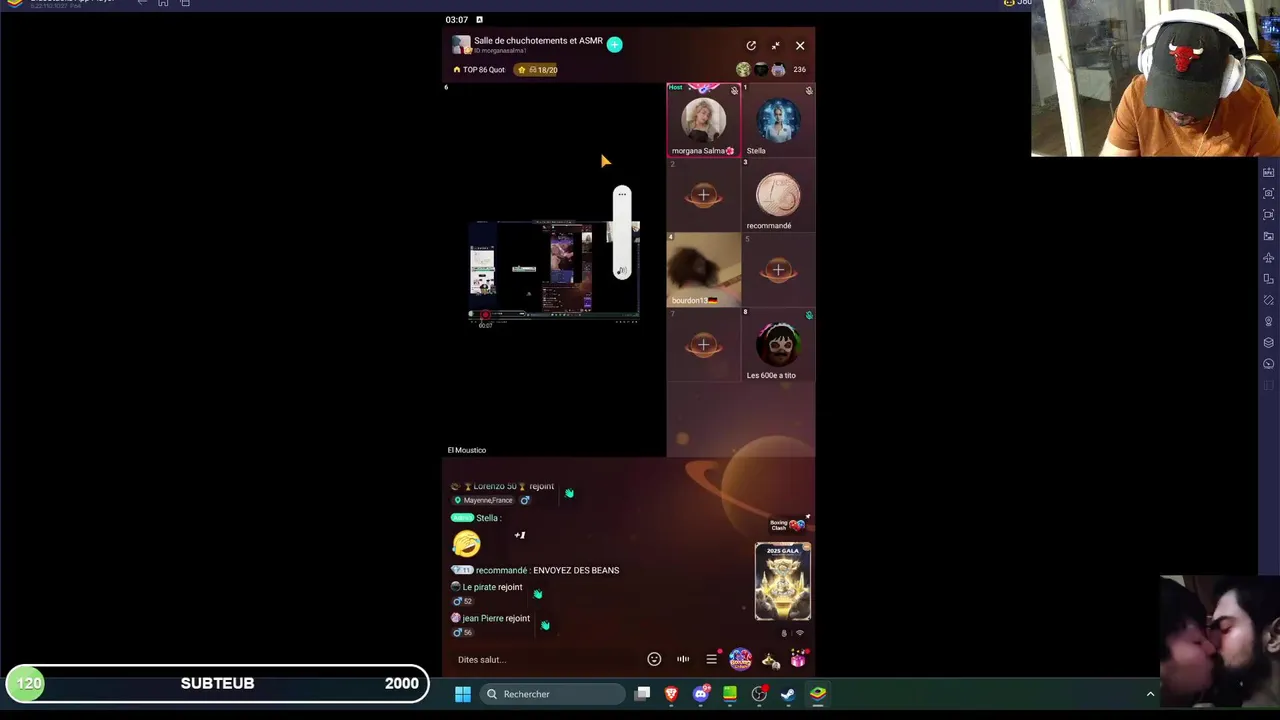1280x720 pixels.
Task: Click the recommandé username in the chat message
Action: [x=501, y=570]
